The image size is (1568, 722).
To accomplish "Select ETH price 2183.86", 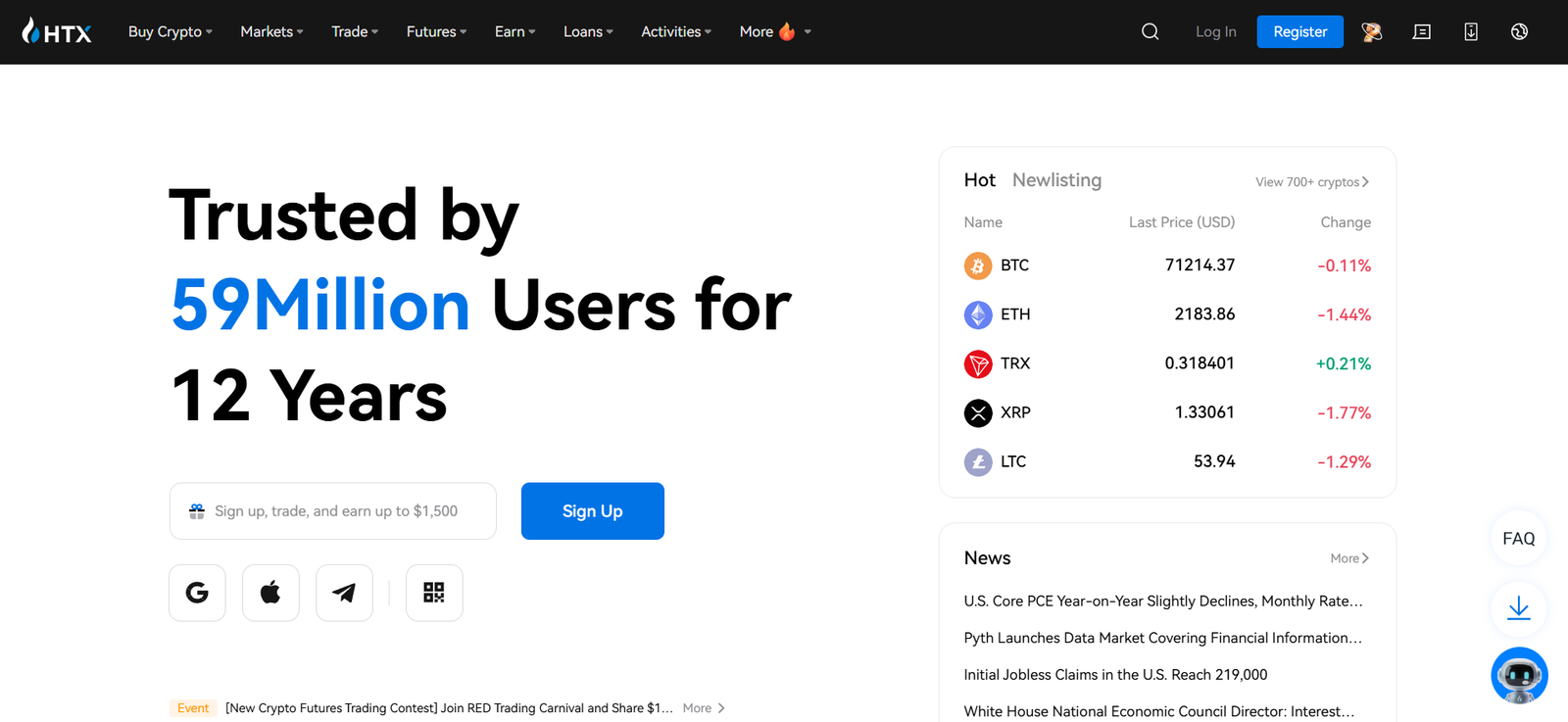I will 1204,314.
